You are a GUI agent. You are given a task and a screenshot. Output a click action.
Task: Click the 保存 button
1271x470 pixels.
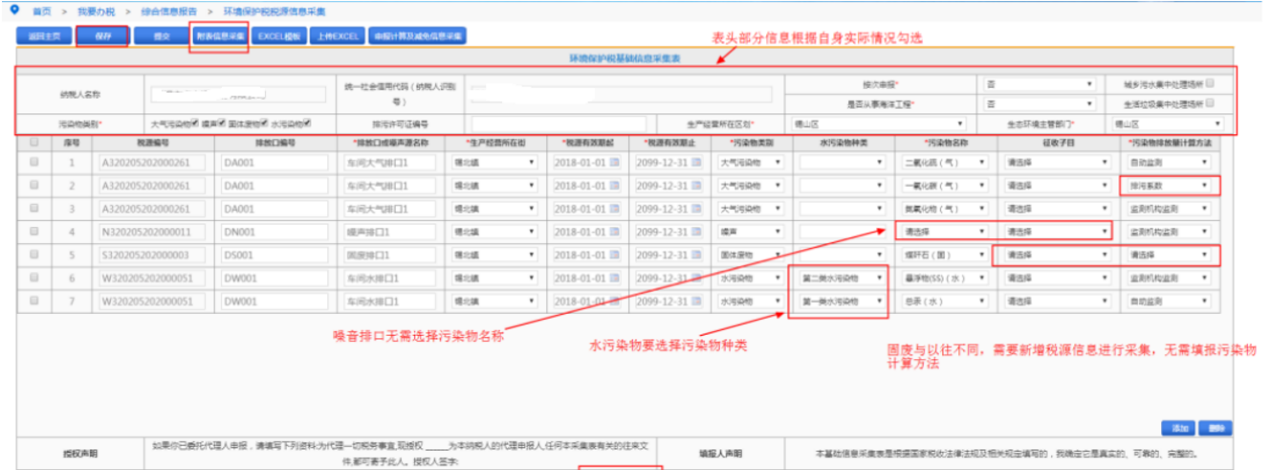[100, 36]
